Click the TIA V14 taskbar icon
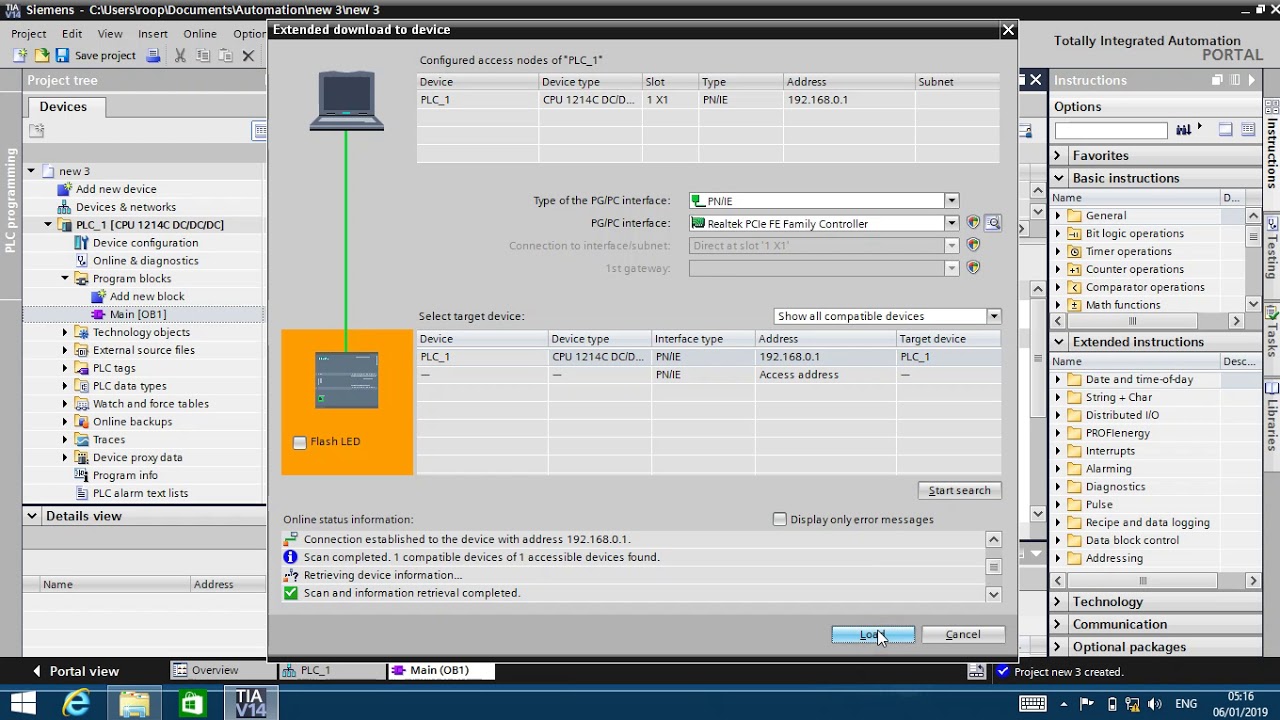This screenshot has height=720, width=1280. click(x=250, y=704)
